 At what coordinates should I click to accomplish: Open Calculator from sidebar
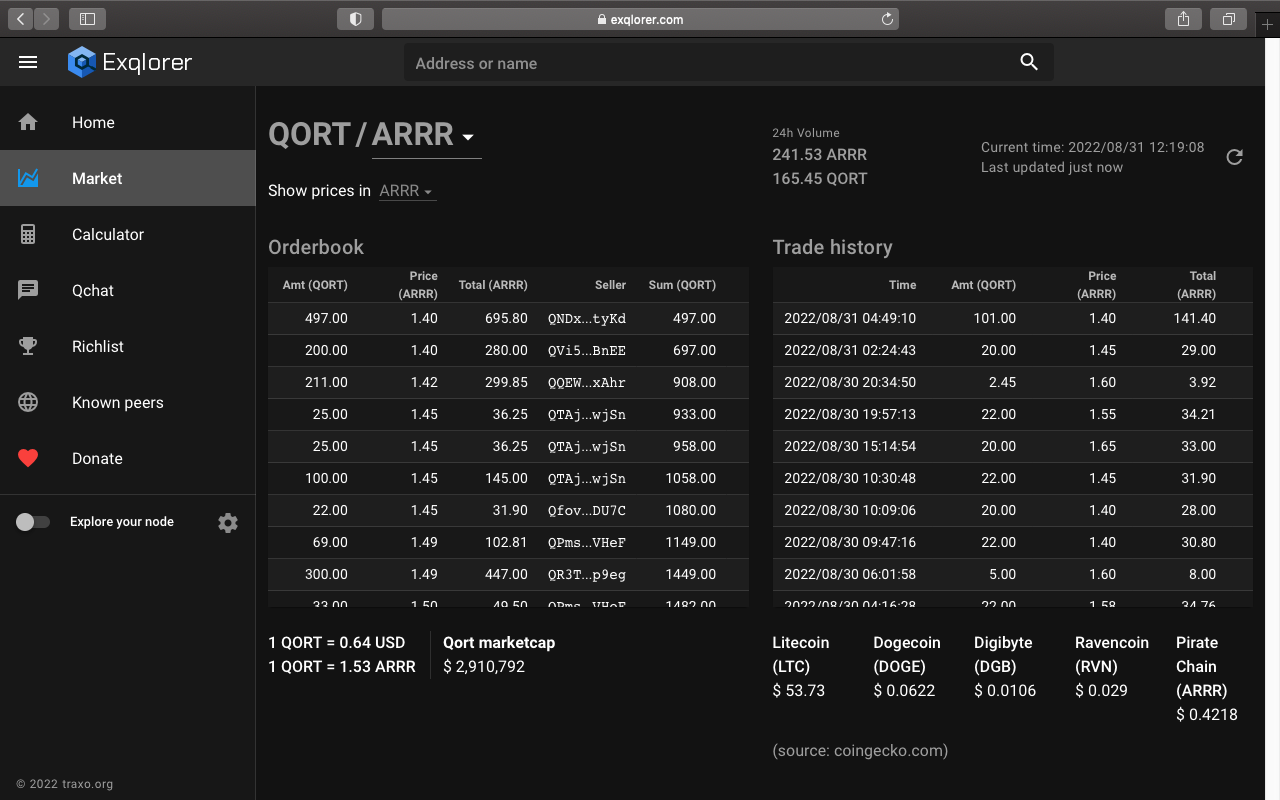coord(128,234)
